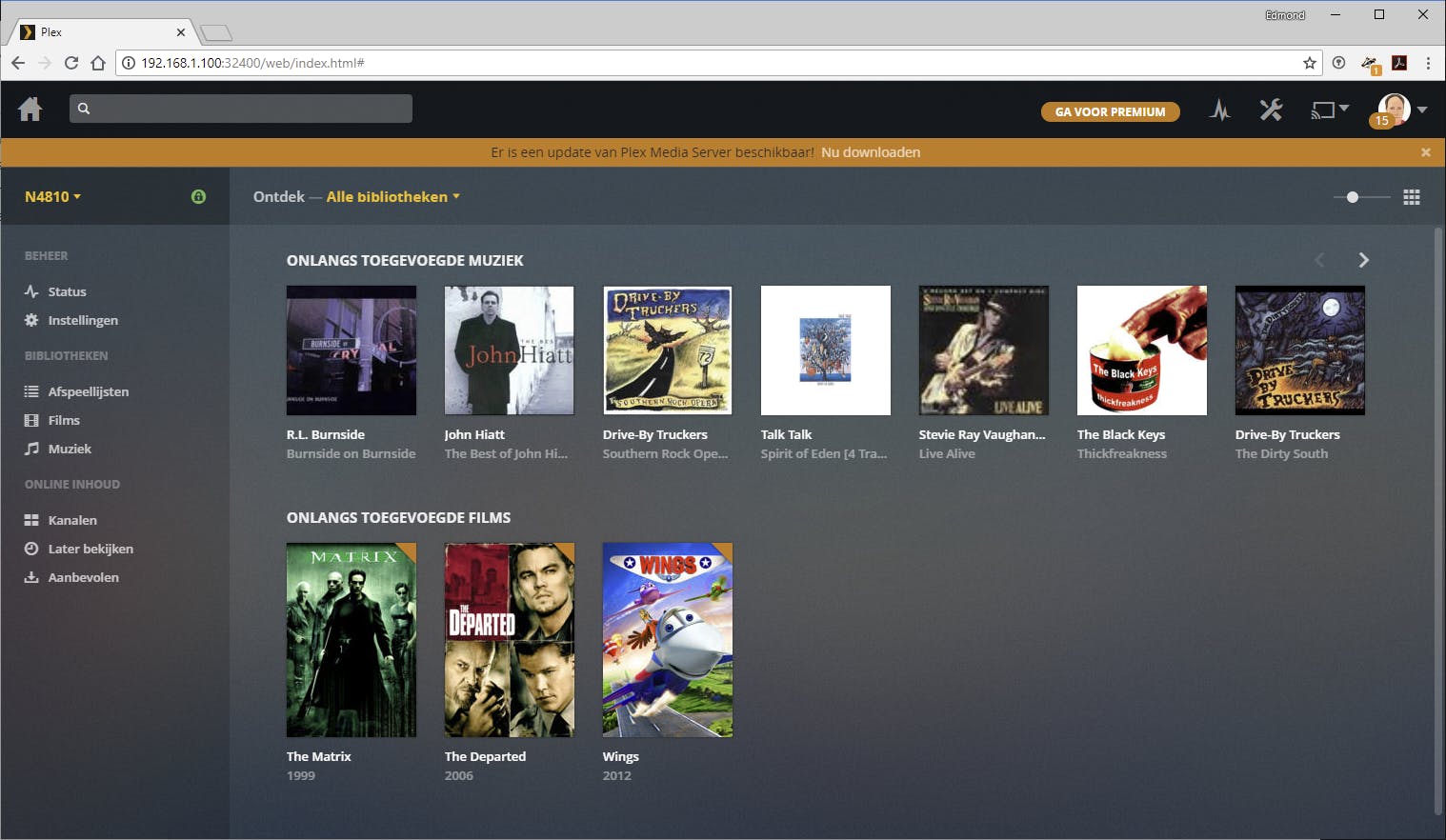This screenshot has height=840, width=1446.
Task: Expand the N4810 server dropdown
Action: [53, 196]
